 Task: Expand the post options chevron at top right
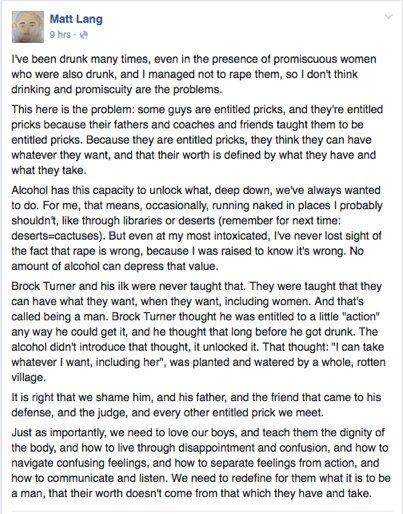(388, 16)
